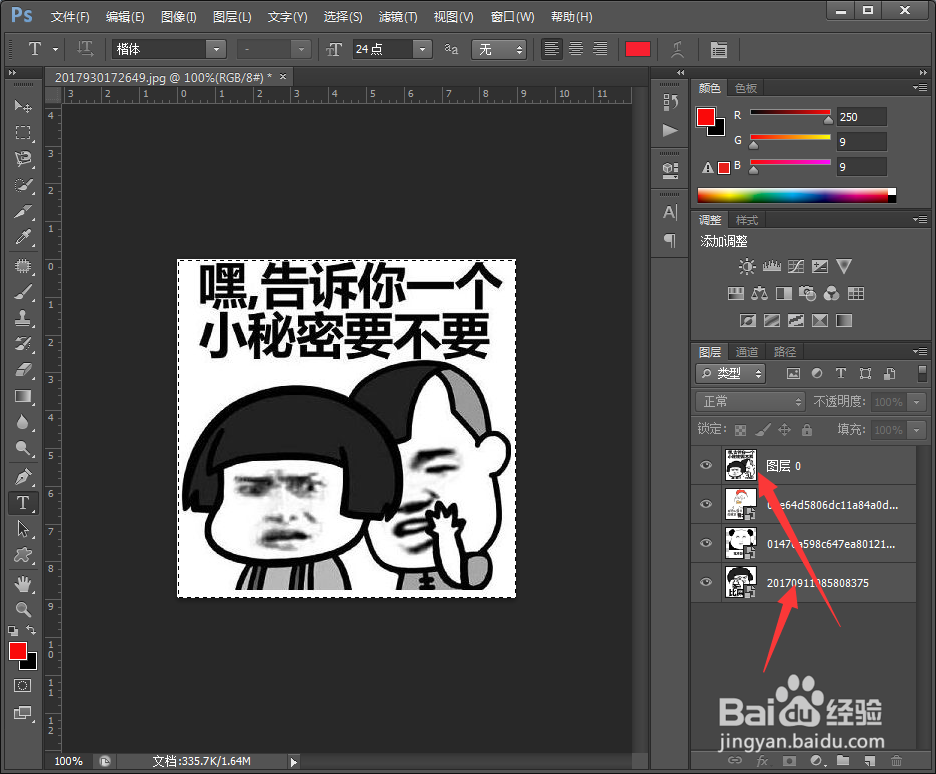Click the foreground color swatch in toolbar
Screen dimensions: 936x774
click(17, 651)
